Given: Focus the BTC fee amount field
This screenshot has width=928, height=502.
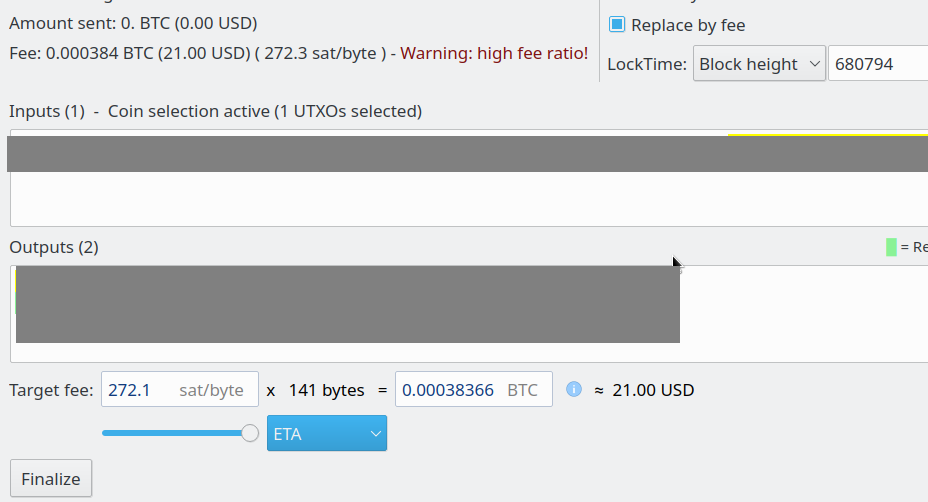Looking at the screenshot, I should pyautogui.click(x=473, y=390).
